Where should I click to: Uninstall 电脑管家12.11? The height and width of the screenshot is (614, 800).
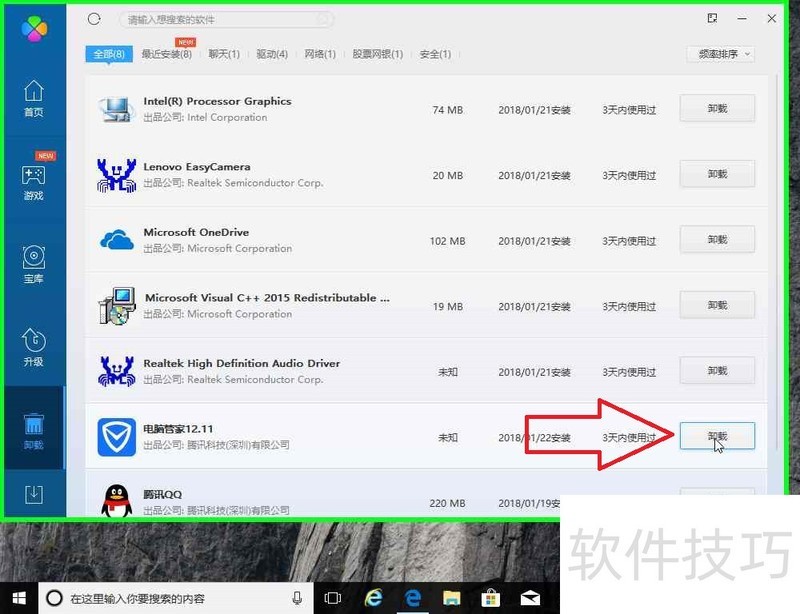pyautogui.click(x=717, y=436)
